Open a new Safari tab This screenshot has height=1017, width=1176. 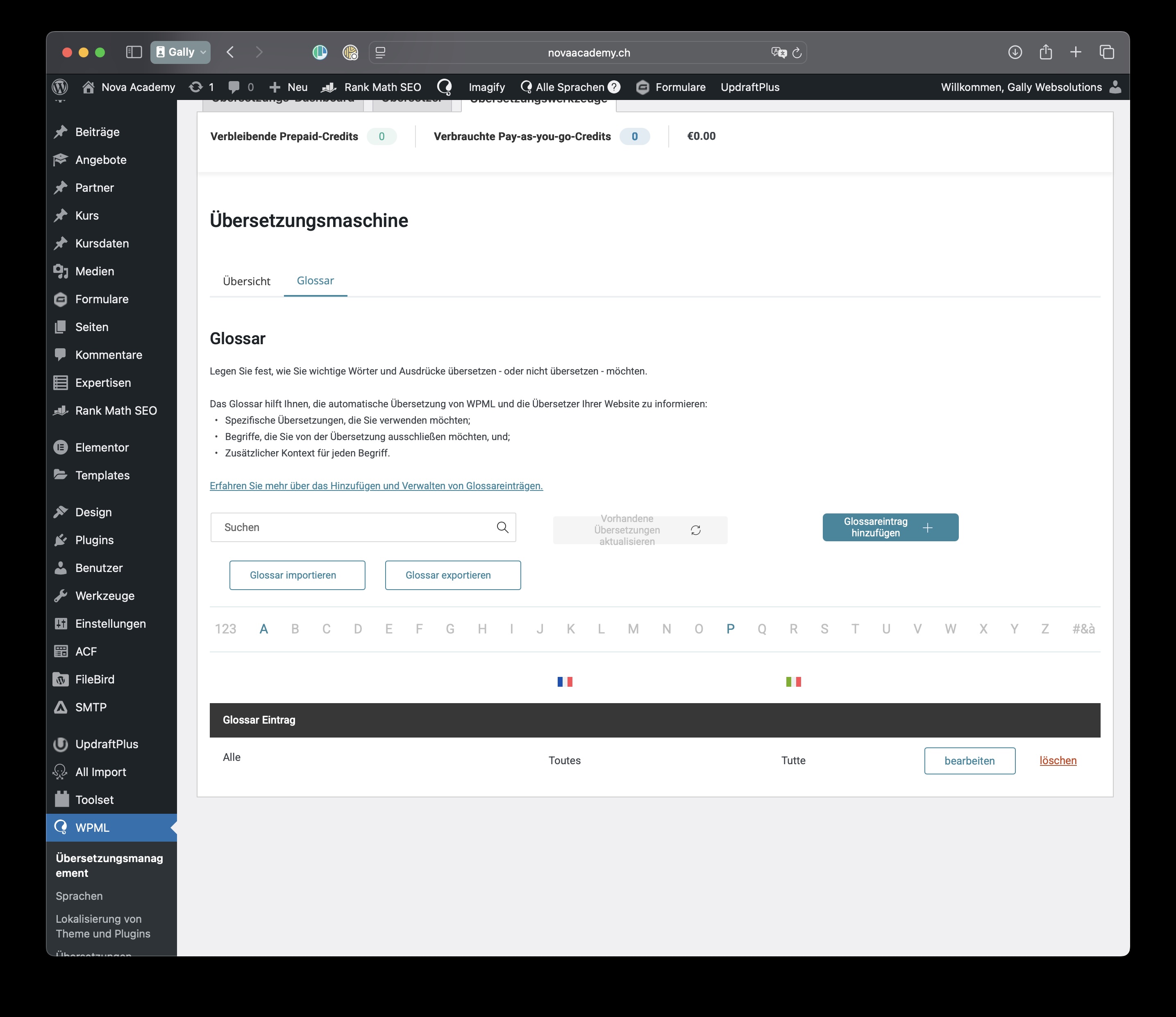pos(1076,52)
